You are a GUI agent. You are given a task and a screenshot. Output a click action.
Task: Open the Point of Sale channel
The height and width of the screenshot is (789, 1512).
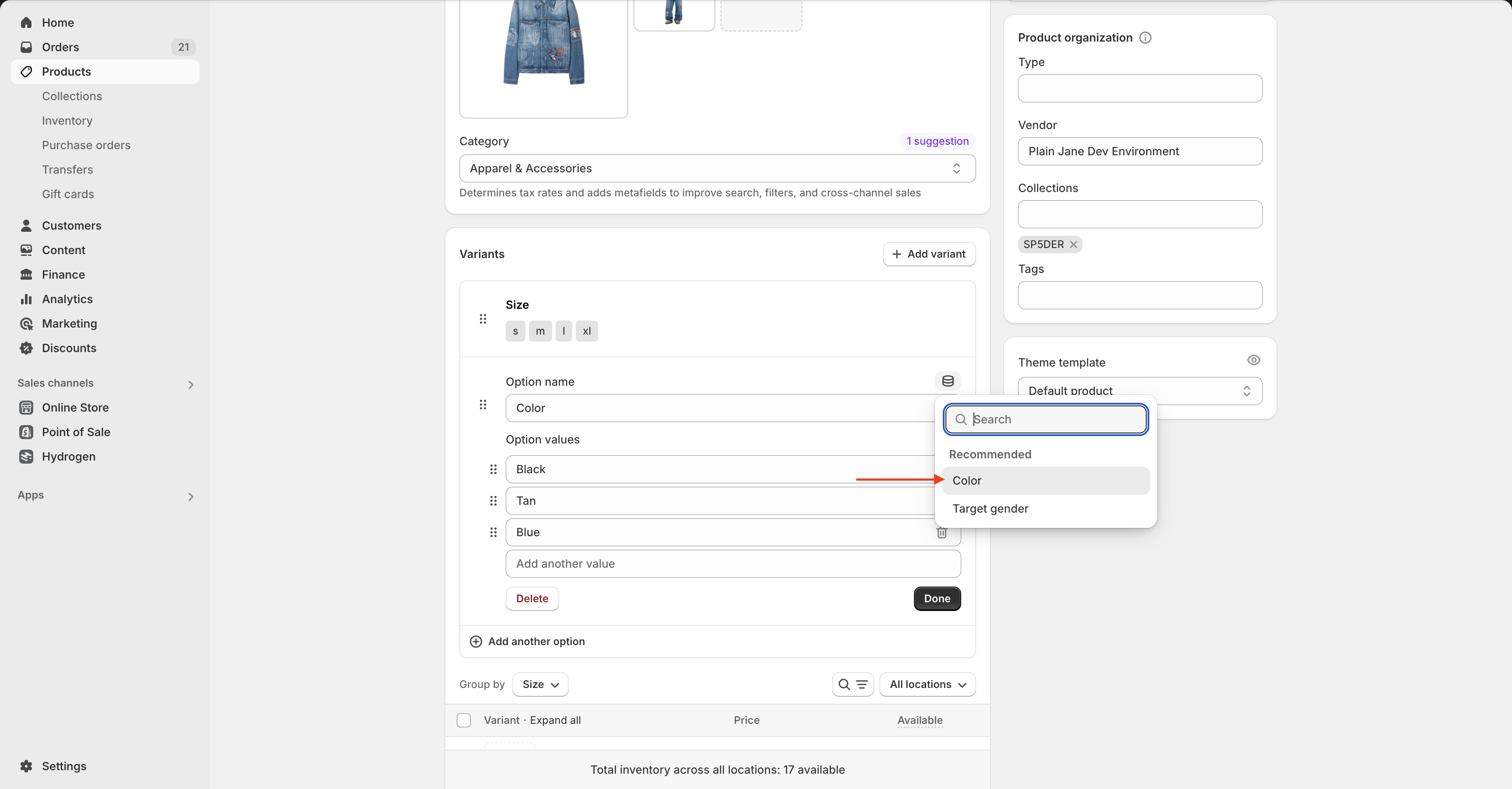pos(76,432)
